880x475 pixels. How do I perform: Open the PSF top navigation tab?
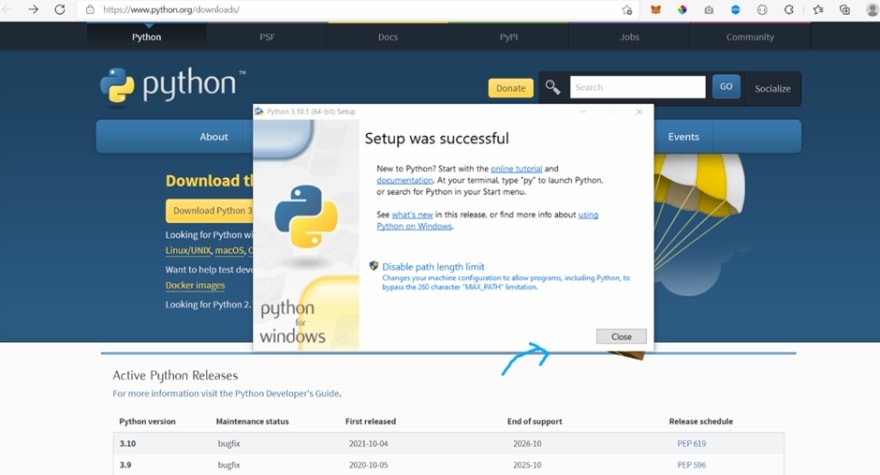click(x=267, y=37)
